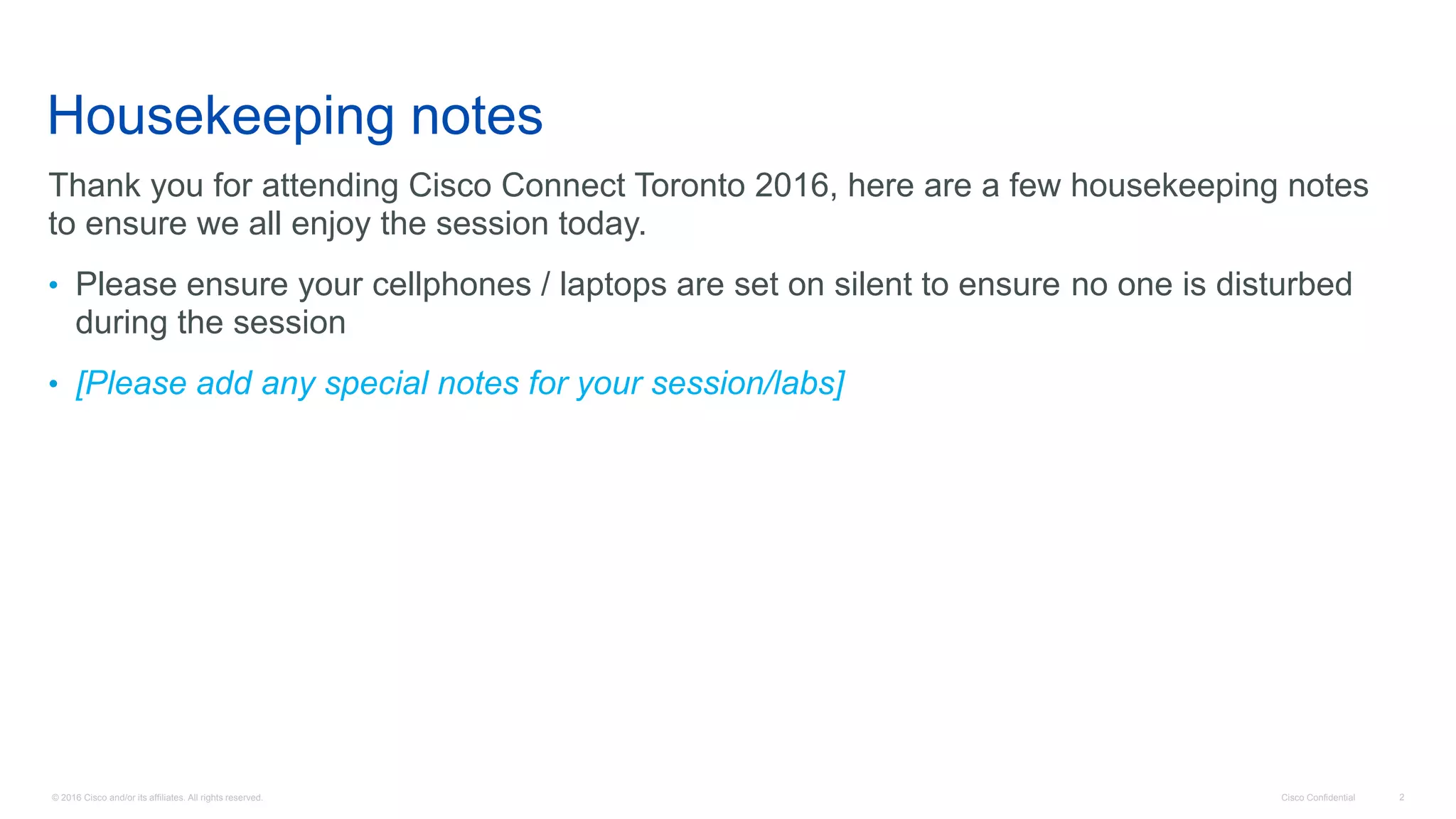Click the italic 'Please add any special notes' placeholder
This screenshot has width=1456, height=819.
[461, 384]
